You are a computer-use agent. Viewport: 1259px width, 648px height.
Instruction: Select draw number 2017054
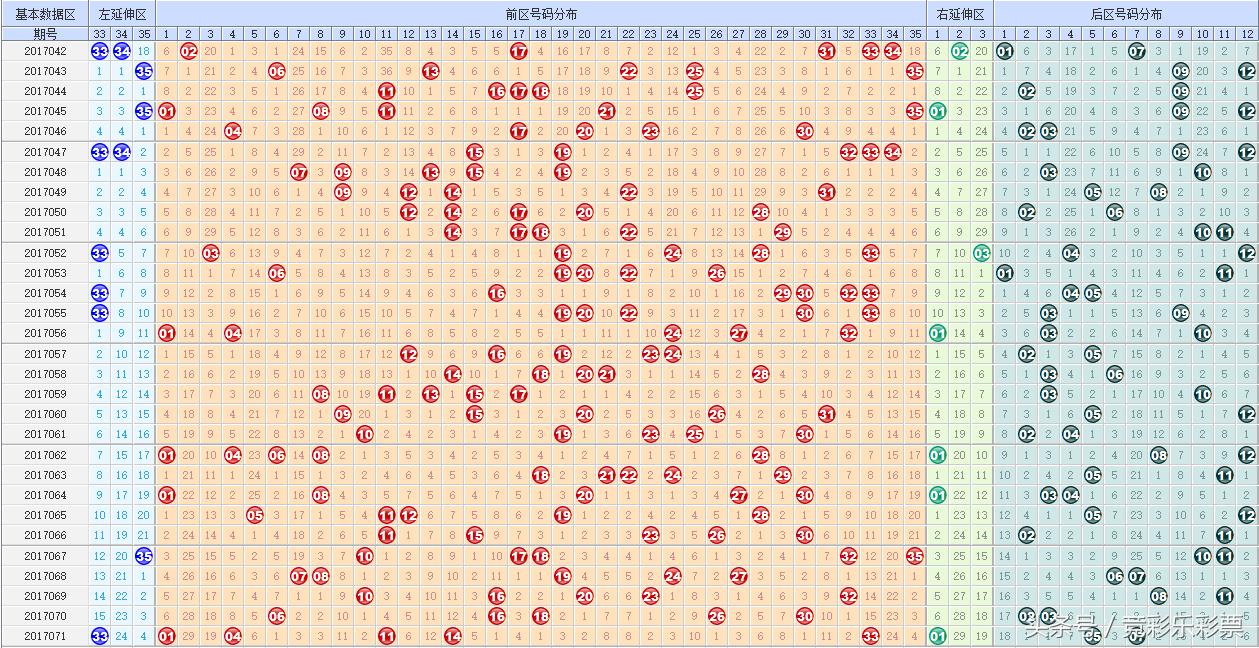(45, 293)
